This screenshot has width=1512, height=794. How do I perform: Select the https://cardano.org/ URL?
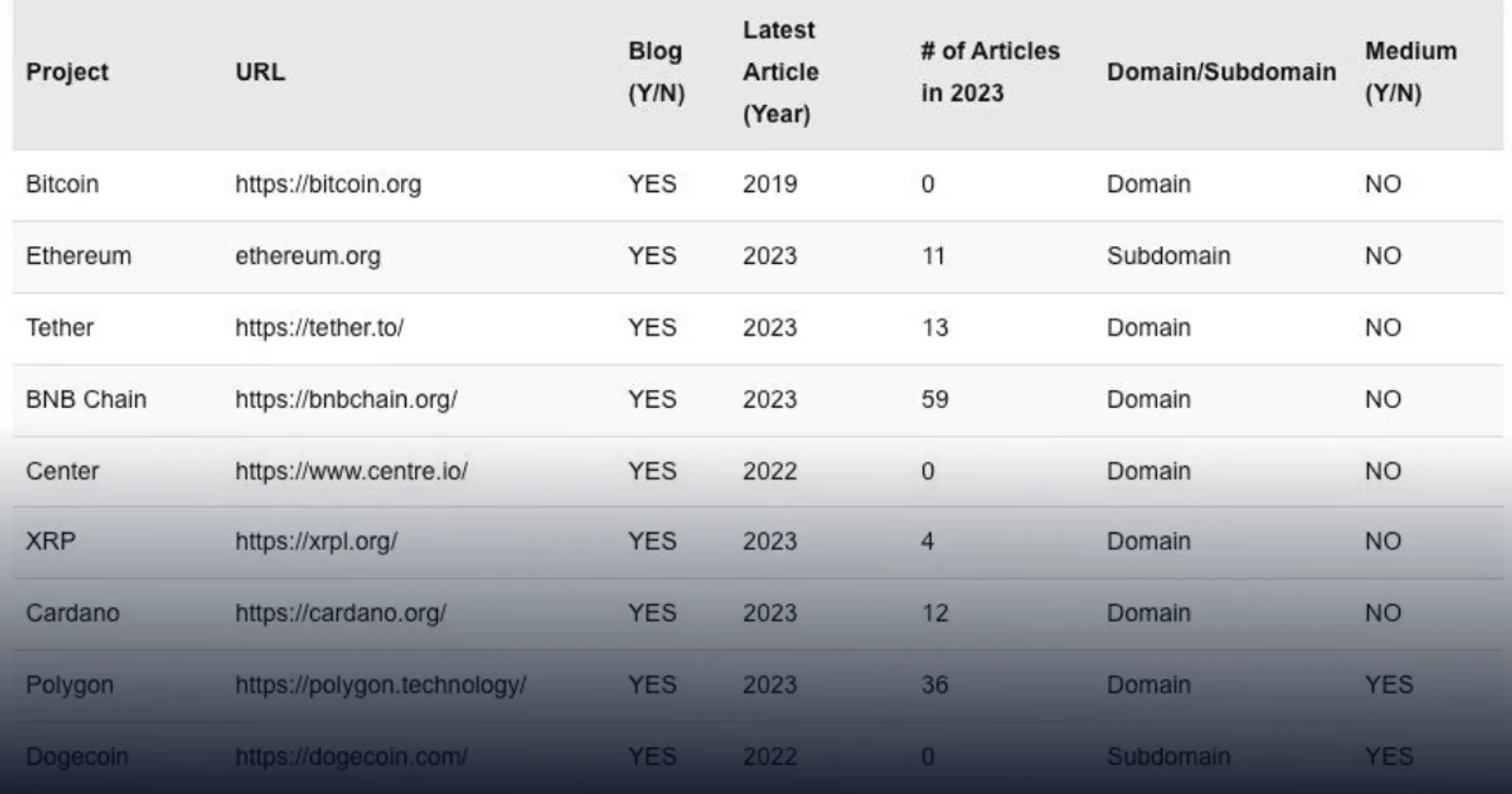pos(340,613)
